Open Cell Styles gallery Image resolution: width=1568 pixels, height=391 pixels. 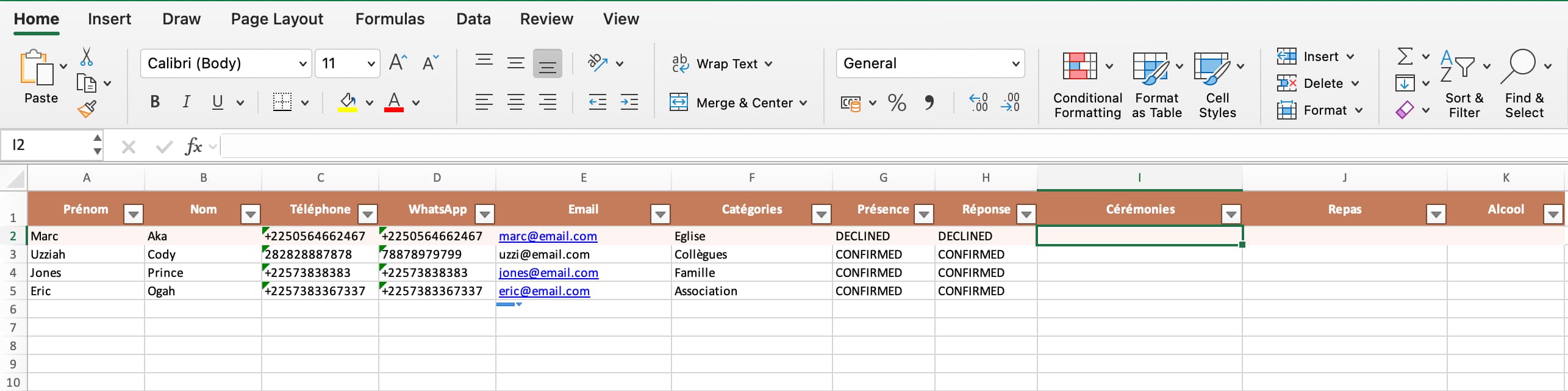pyautogui.click(x=1217, y=85)
